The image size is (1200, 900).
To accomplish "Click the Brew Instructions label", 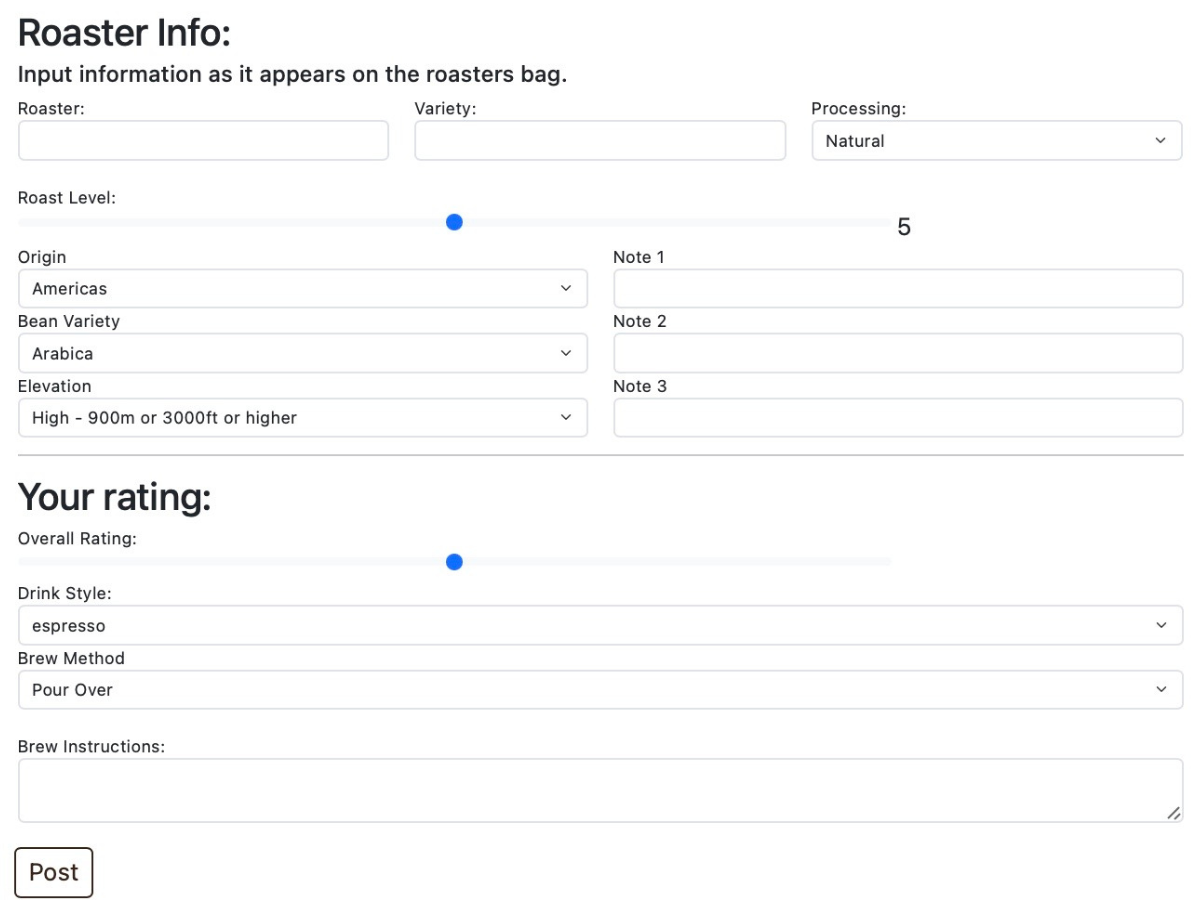I will pyautogui.click(x=91, y=746).
